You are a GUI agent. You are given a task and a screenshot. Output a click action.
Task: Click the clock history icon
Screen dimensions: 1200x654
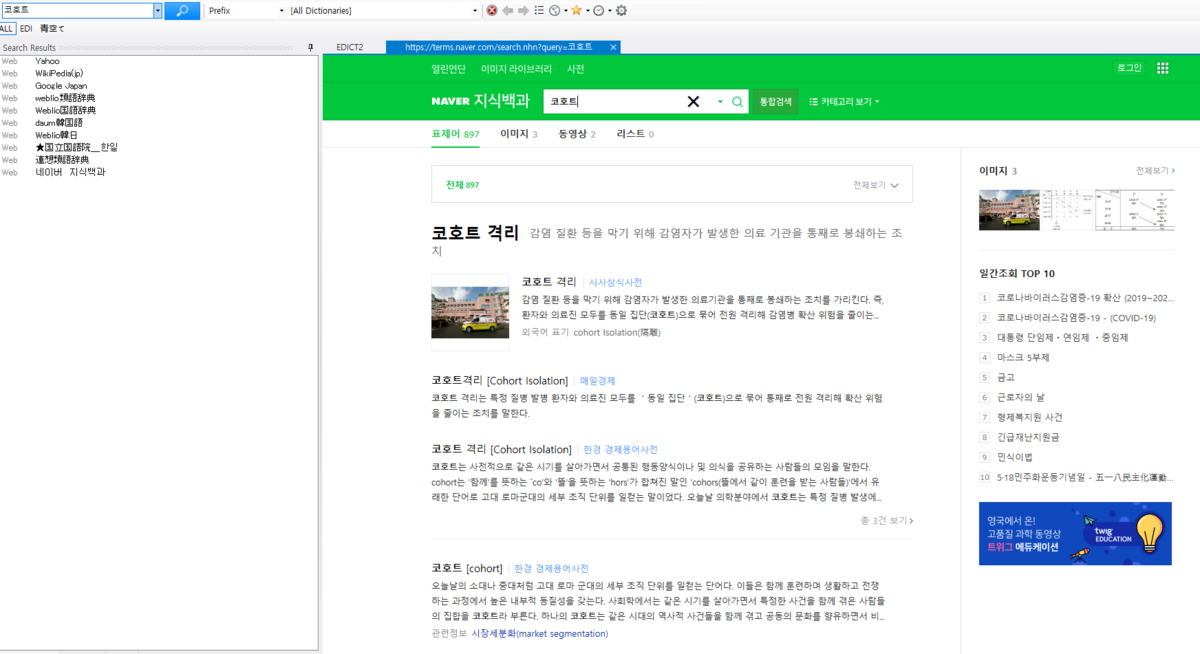point(599,10)
